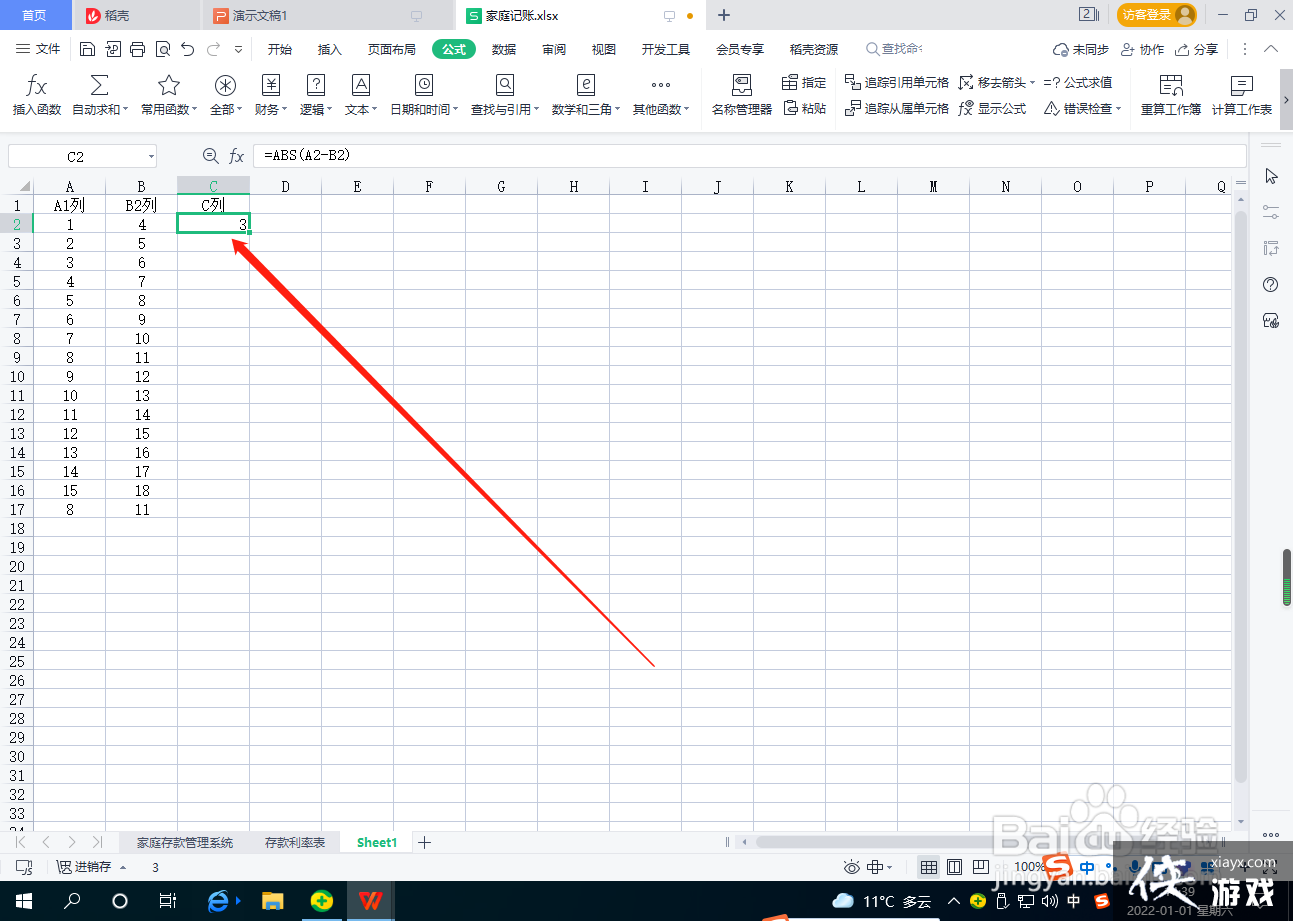Open the Common Functions (常用函数) star icon
Viewport: 1293px width, 921px height.
pyautogui.click(x=169, y=85)
